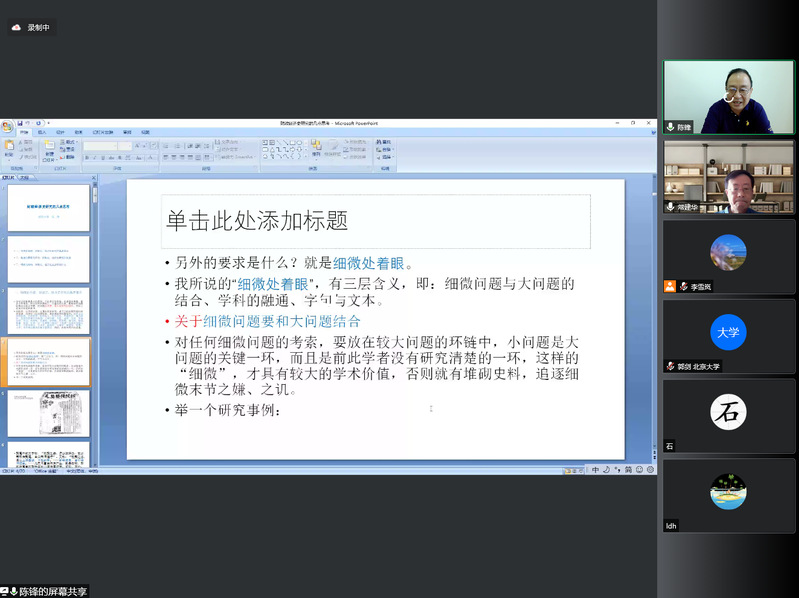Click the IME settings gear icon
Image resolution: width=799 pixels, height=598 pixels.
pos(650,470)
